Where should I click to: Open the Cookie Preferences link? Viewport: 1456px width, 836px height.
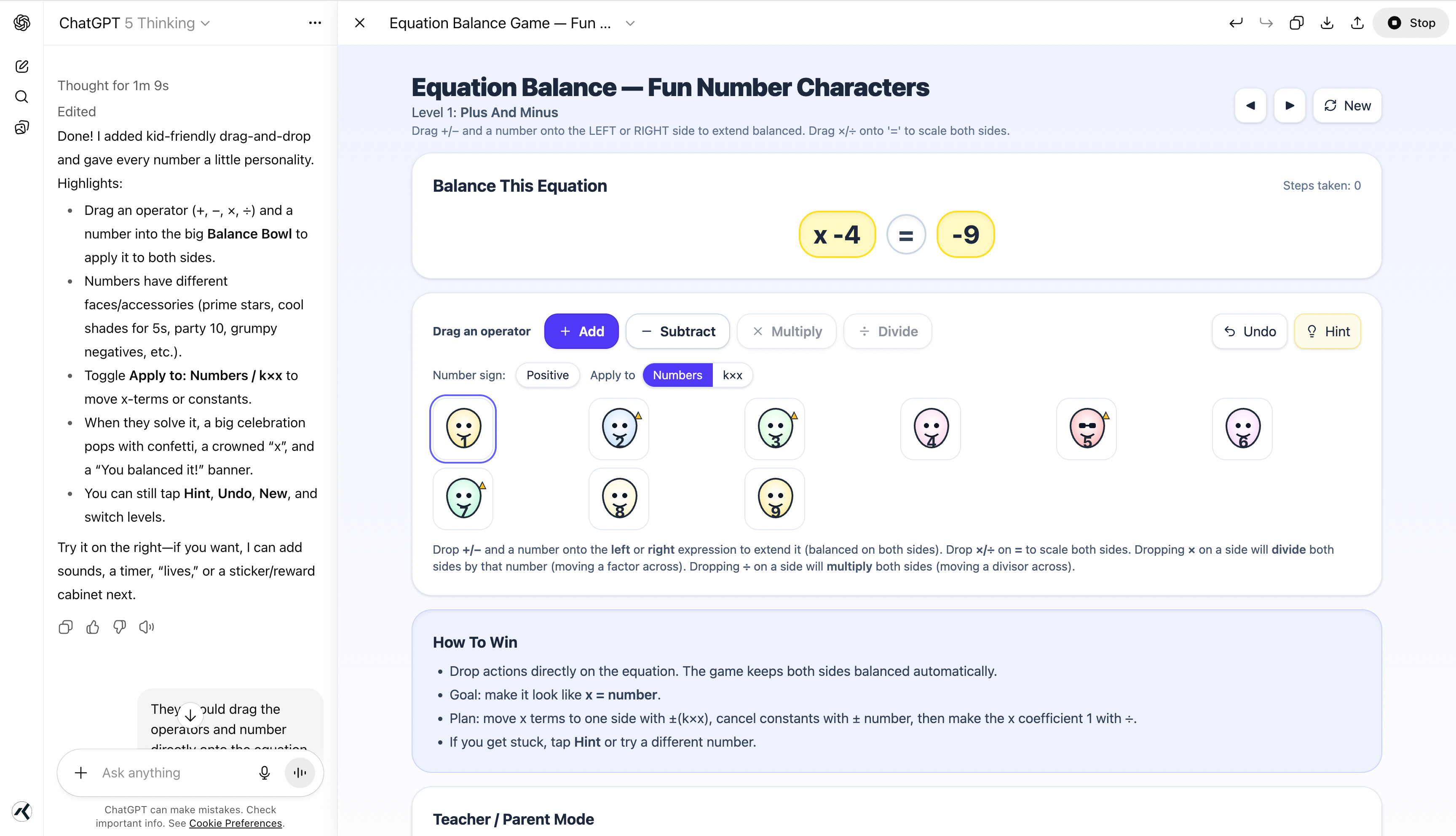(x=236, y=823)
